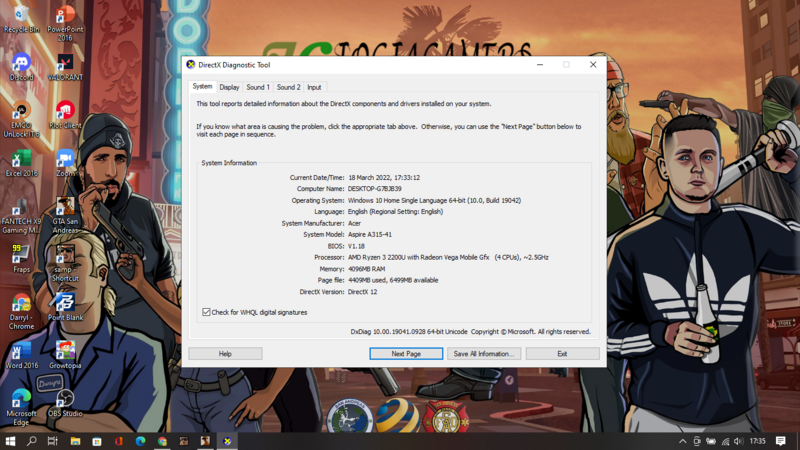Screen dimensions: 800x450
Task: Click the processor value AMD Ryzen 3 2200U
Action: [448, 257]
